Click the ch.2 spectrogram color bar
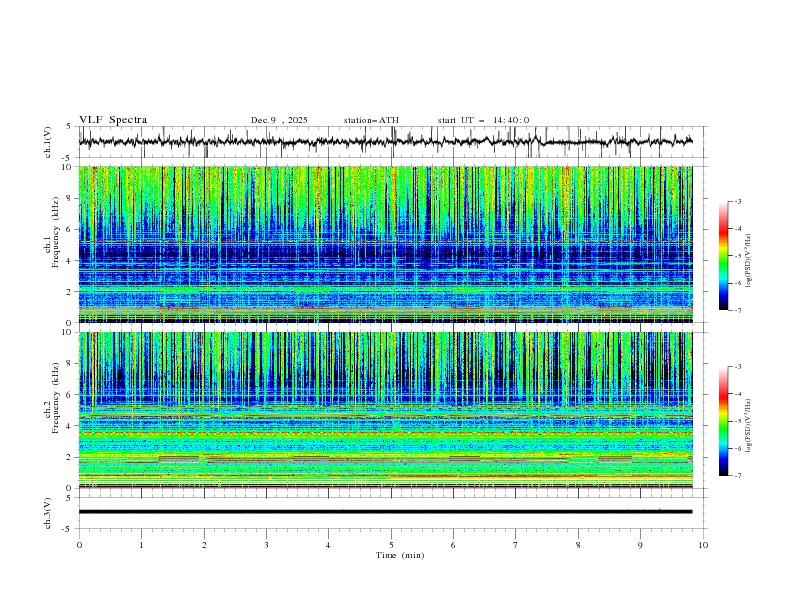792x612 pixels. coord(723,421)
